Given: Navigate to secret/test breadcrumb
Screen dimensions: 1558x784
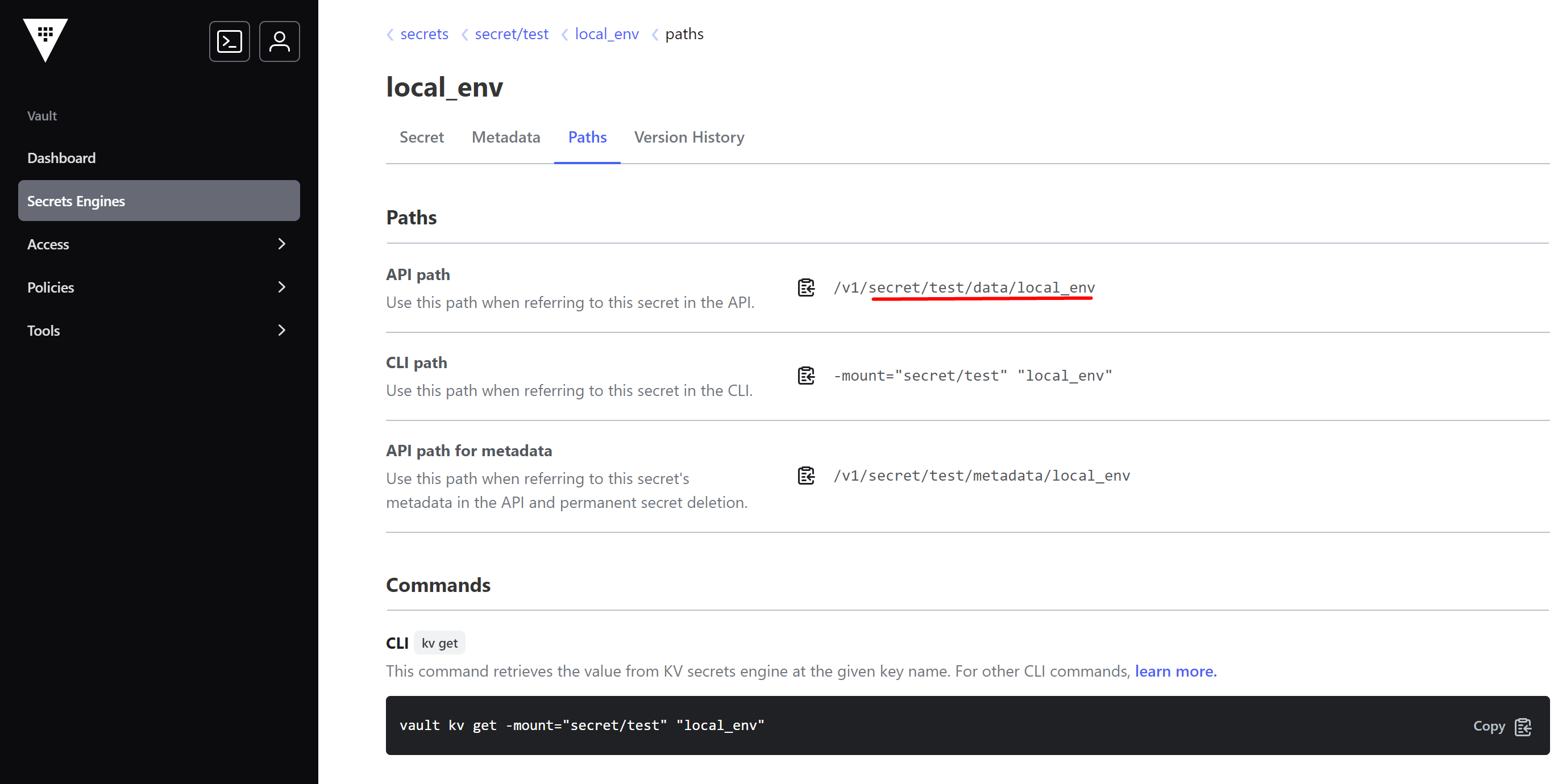Looking at the screenshot, I should [511, 34].
